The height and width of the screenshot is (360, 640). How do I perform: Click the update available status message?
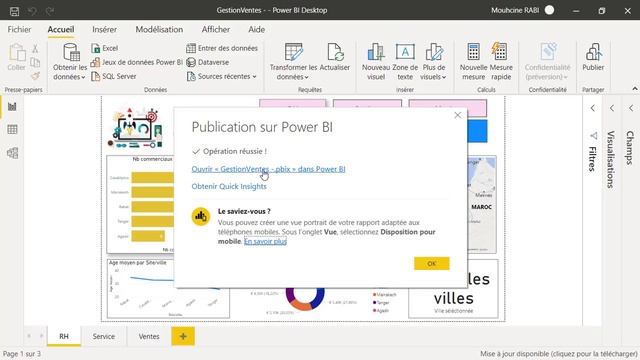(x=559, y=354)
